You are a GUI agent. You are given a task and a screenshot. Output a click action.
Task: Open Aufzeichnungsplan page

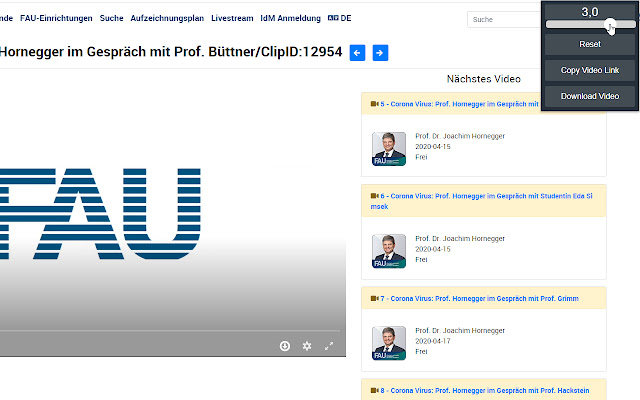pyautogui.click(x=167, y=18)
